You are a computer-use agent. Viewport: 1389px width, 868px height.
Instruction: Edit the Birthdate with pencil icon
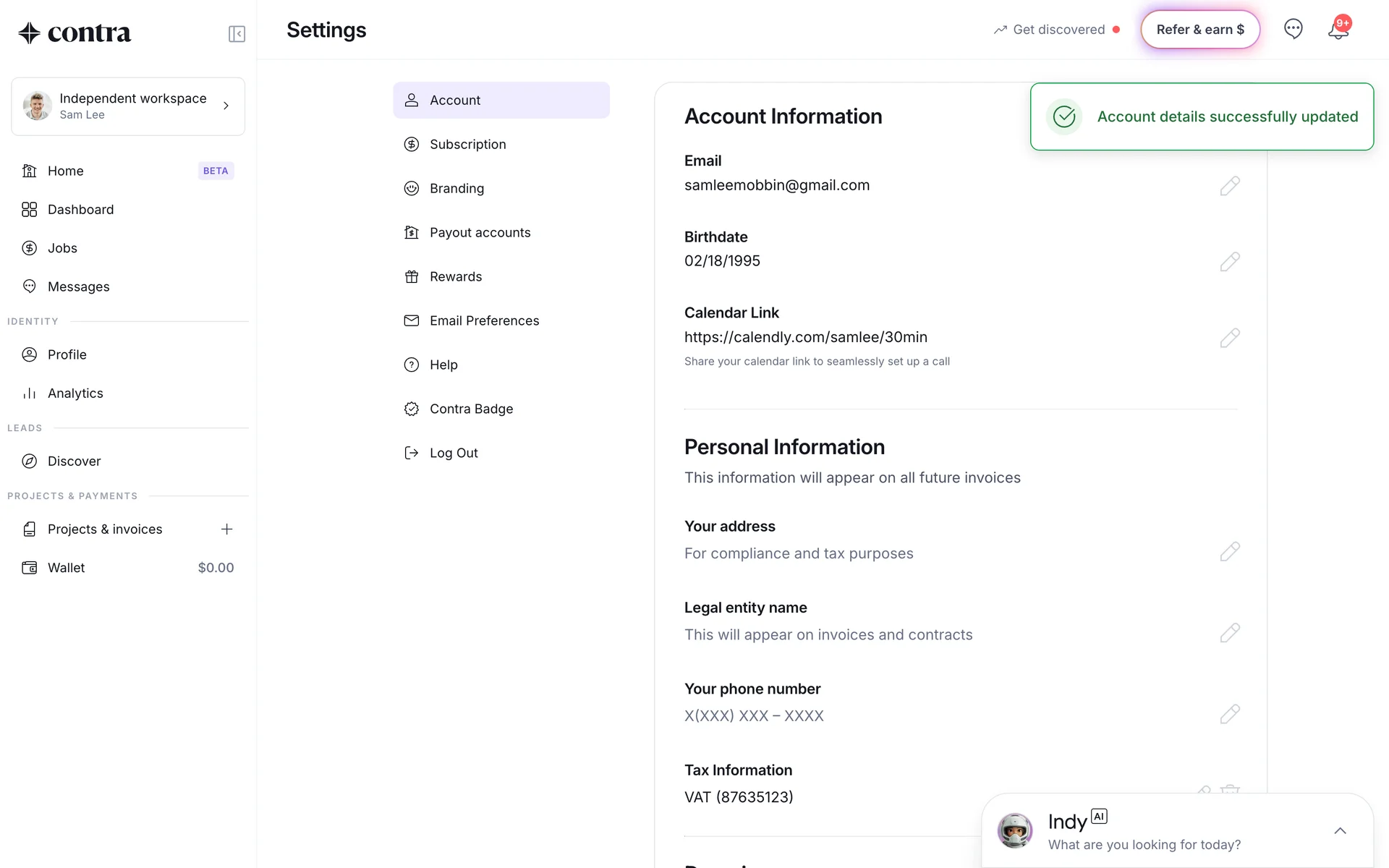point(1229,262)
